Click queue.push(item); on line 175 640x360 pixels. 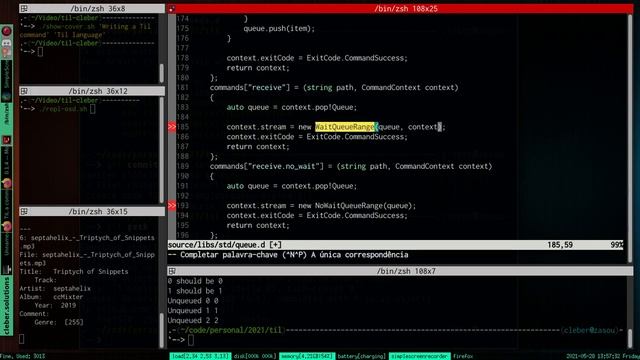click(279, 29)
